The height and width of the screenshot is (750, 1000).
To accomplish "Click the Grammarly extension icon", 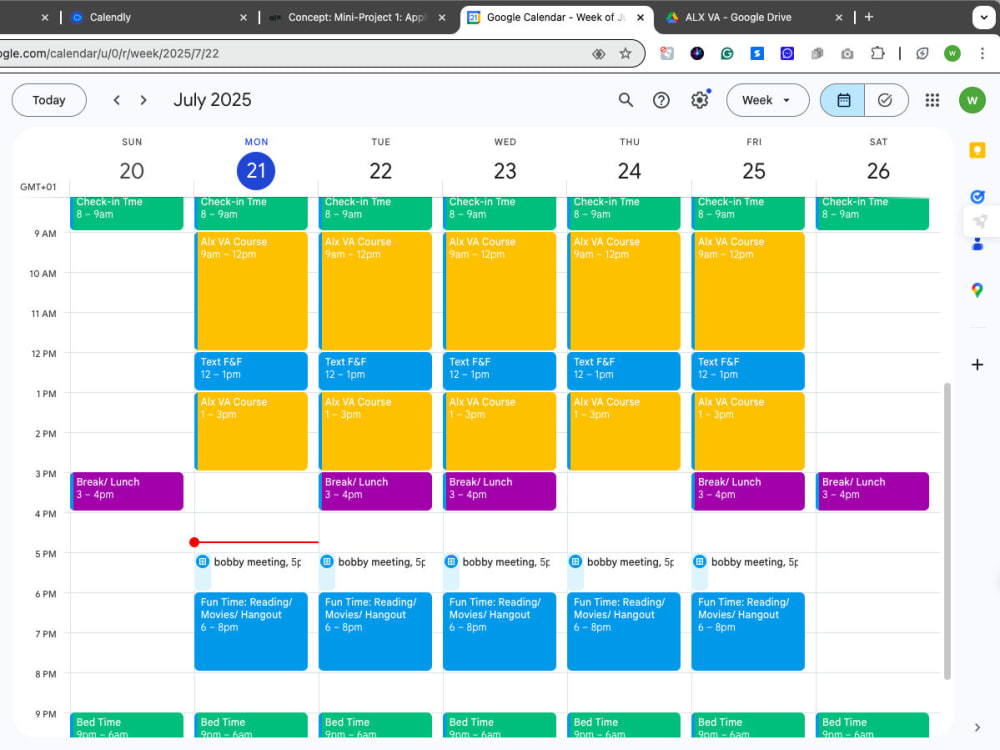I will pyautogui.click(x=727, y=54).
